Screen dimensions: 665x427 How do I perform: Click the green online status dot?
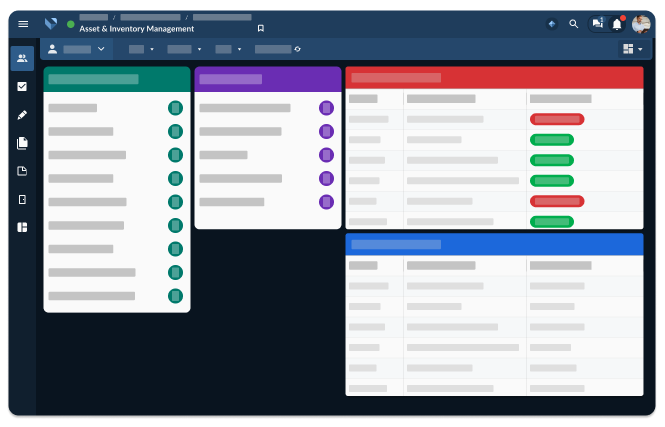70,24
